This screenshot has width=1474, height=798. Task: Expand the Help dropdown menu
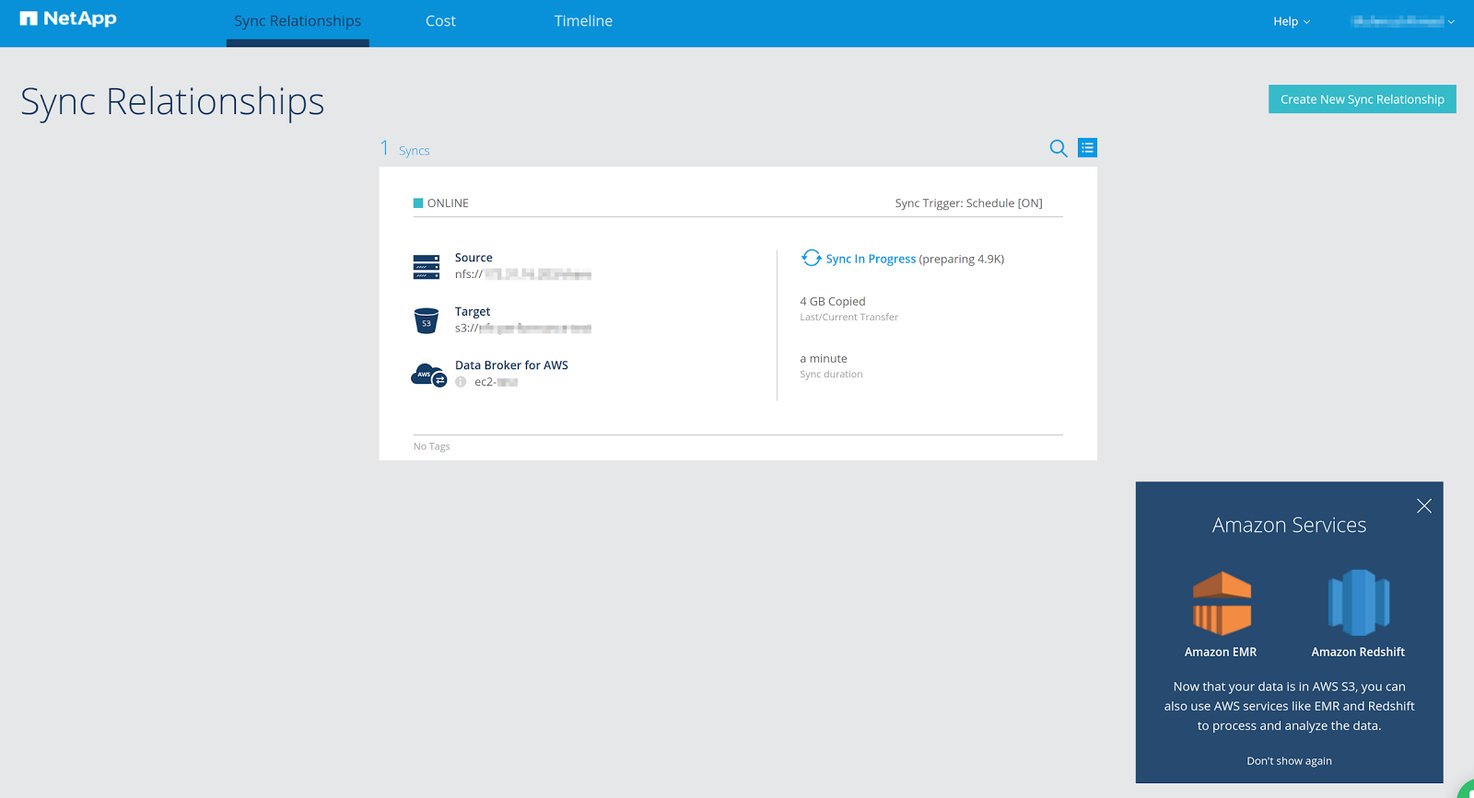click(1291, 21)
